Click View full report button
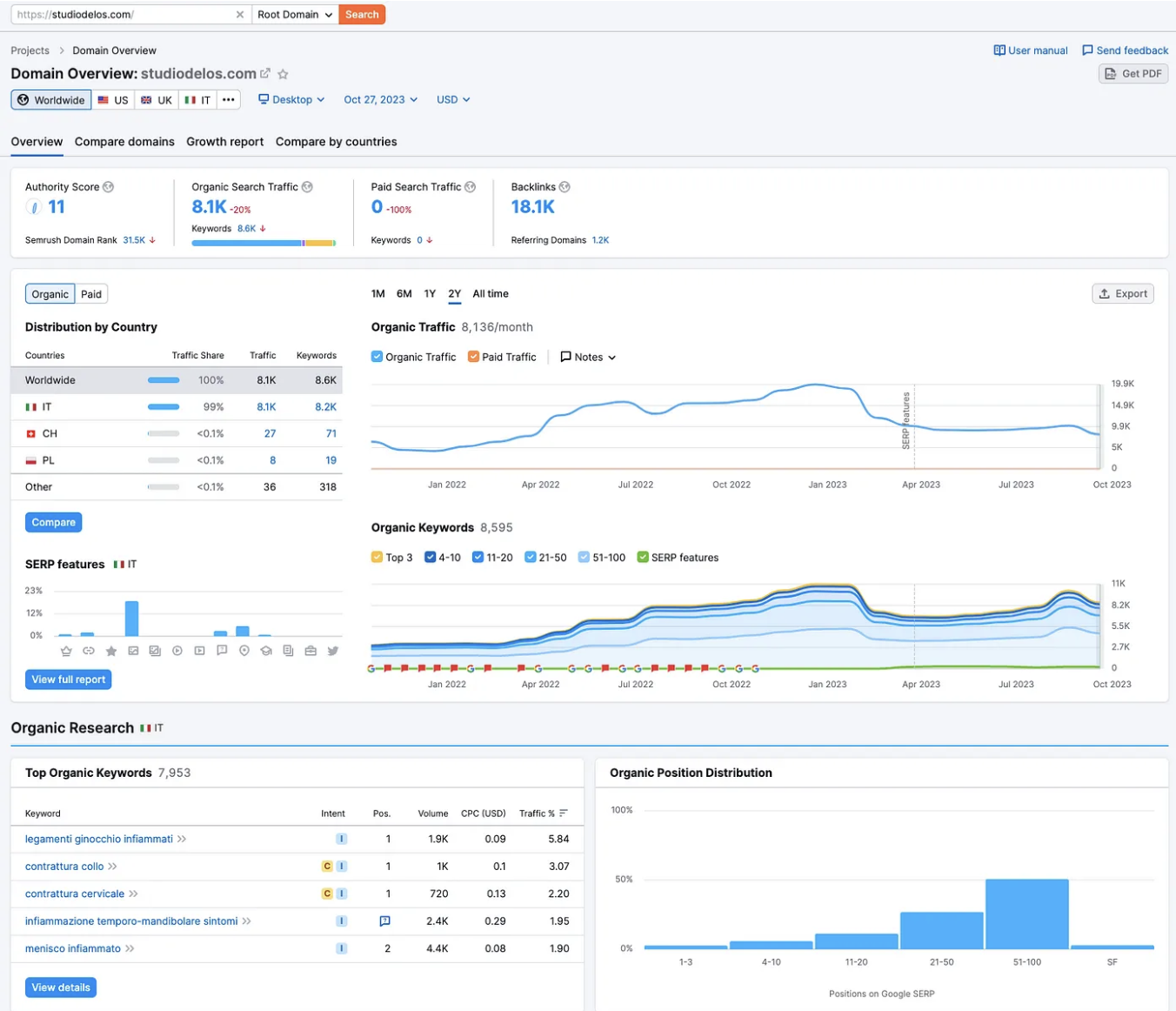 [x=68, y=680]
